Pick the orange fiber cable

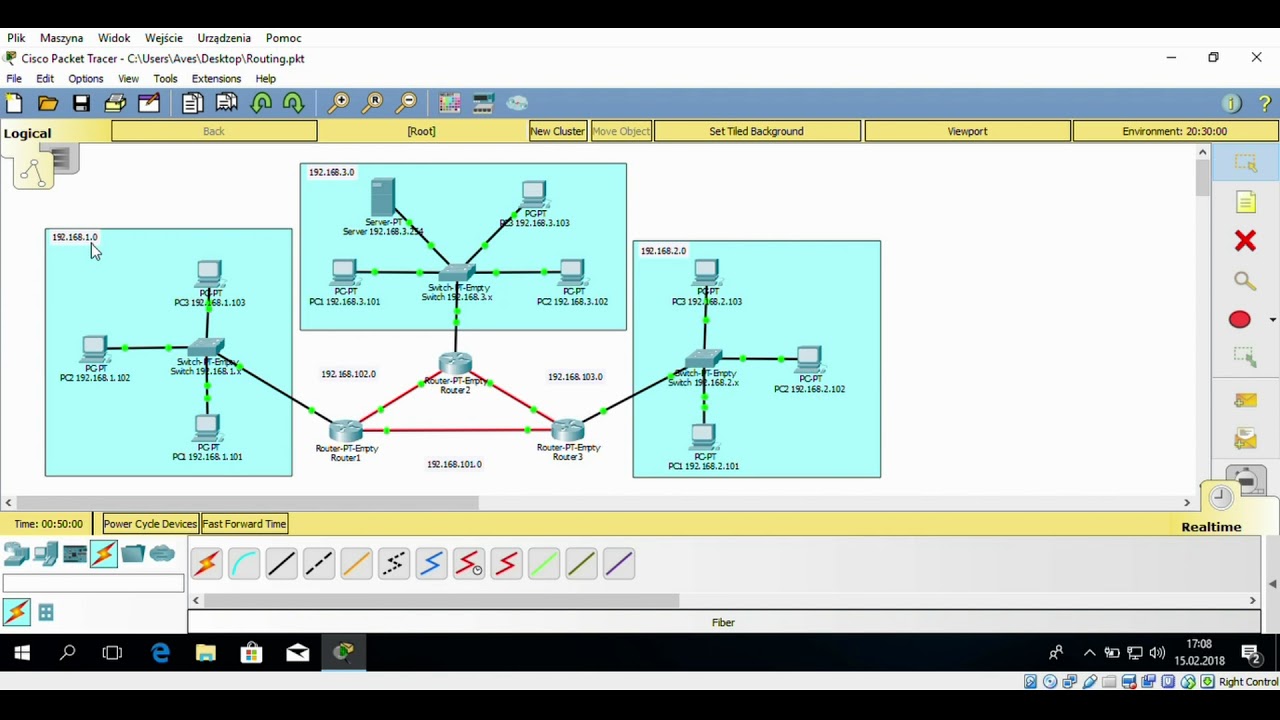356,564
